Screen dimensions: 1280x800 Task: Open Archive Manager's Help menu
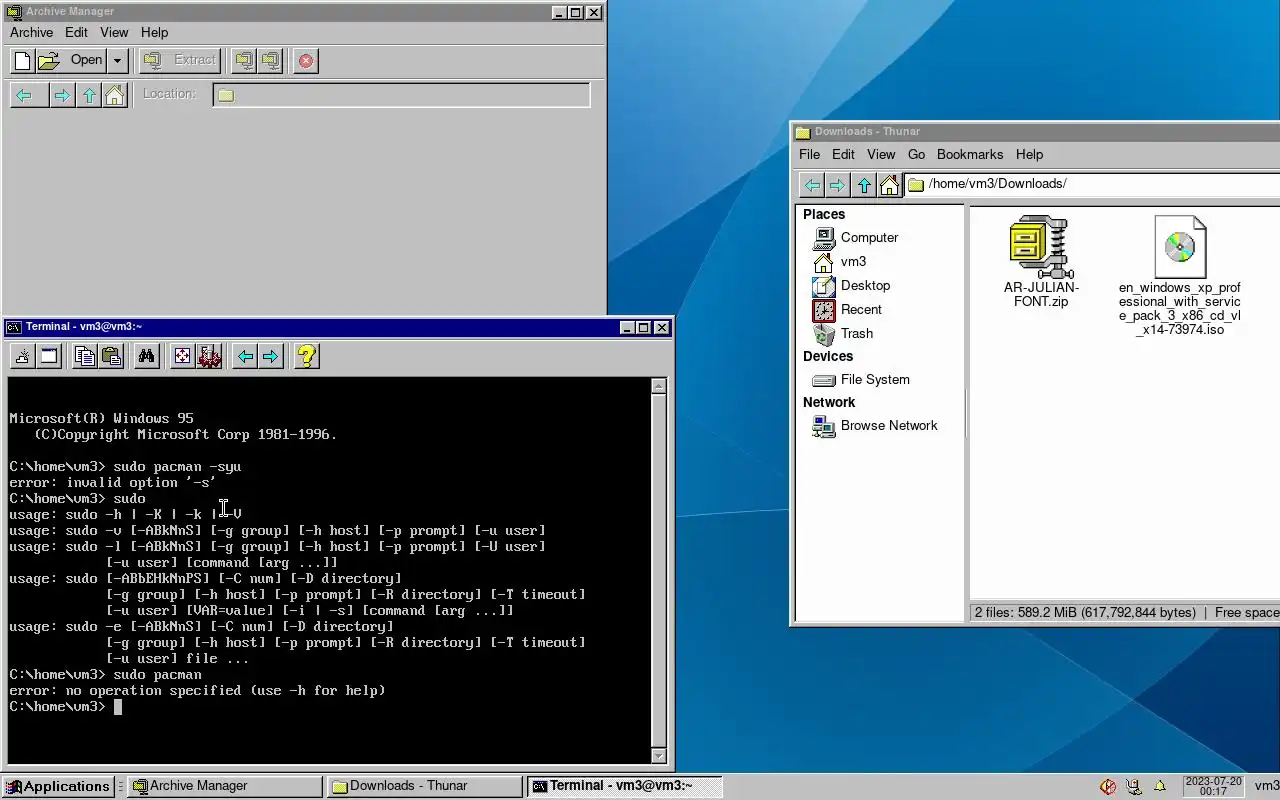pyautogui.click(x=154, y=32)
